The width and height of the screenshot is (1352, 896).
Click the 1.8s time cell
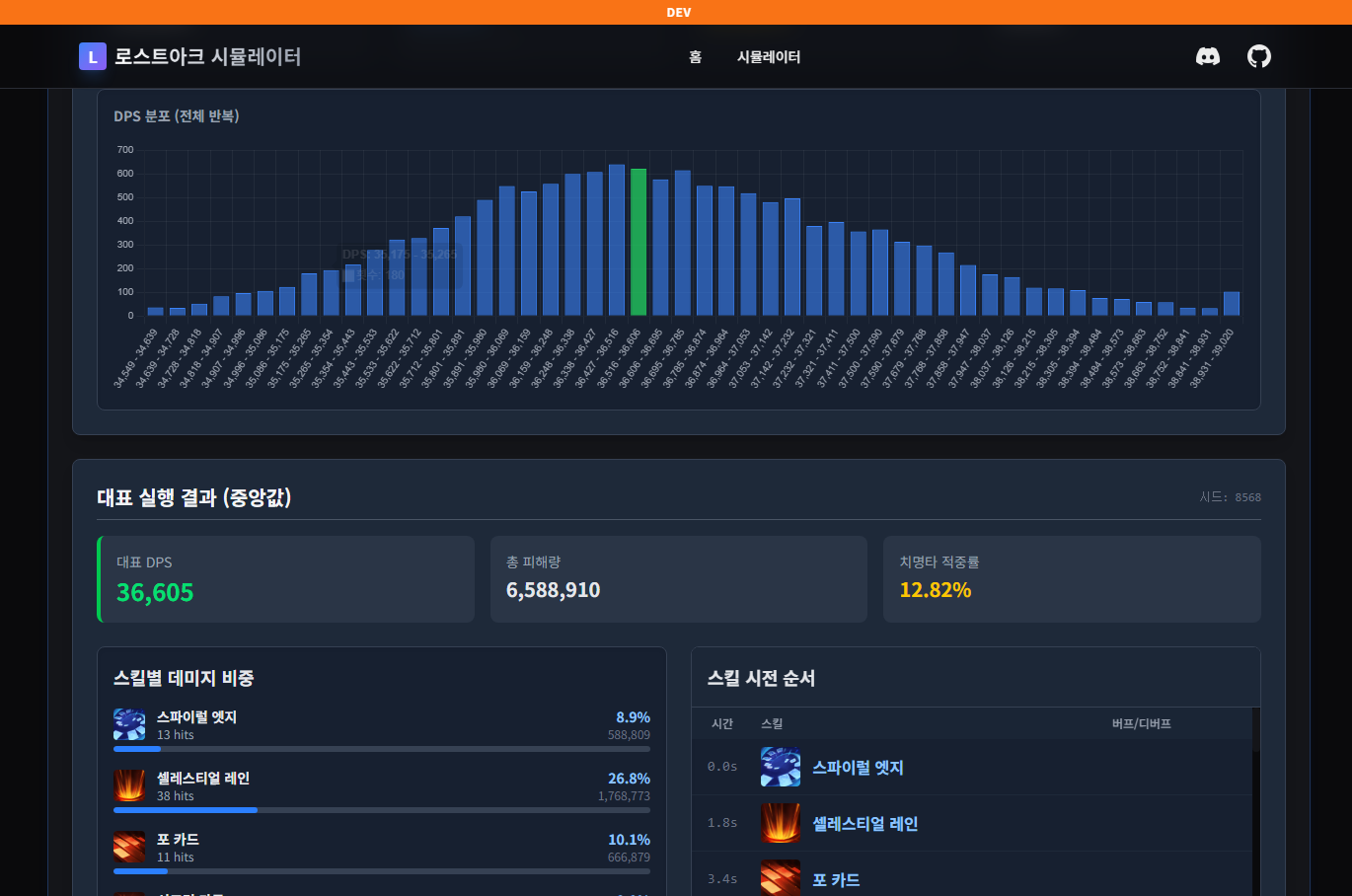coord(722,823)
